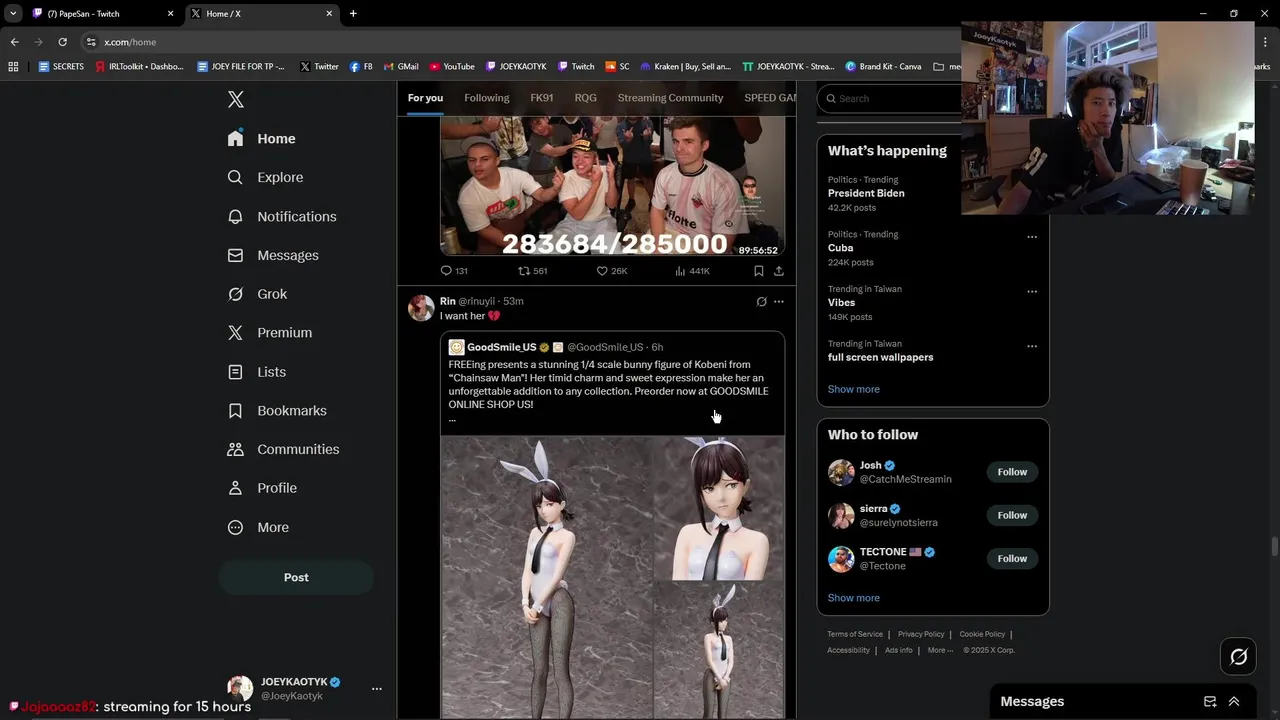Switch to Following tab
Image resolution: width=1280 pixels, height=720 pixels.
(x=487, y=98)
